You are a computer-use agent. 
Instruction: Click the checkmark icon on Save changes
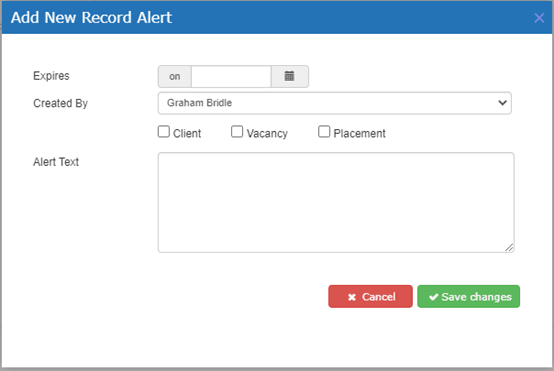pyautogui.click(x=434, y=297)
